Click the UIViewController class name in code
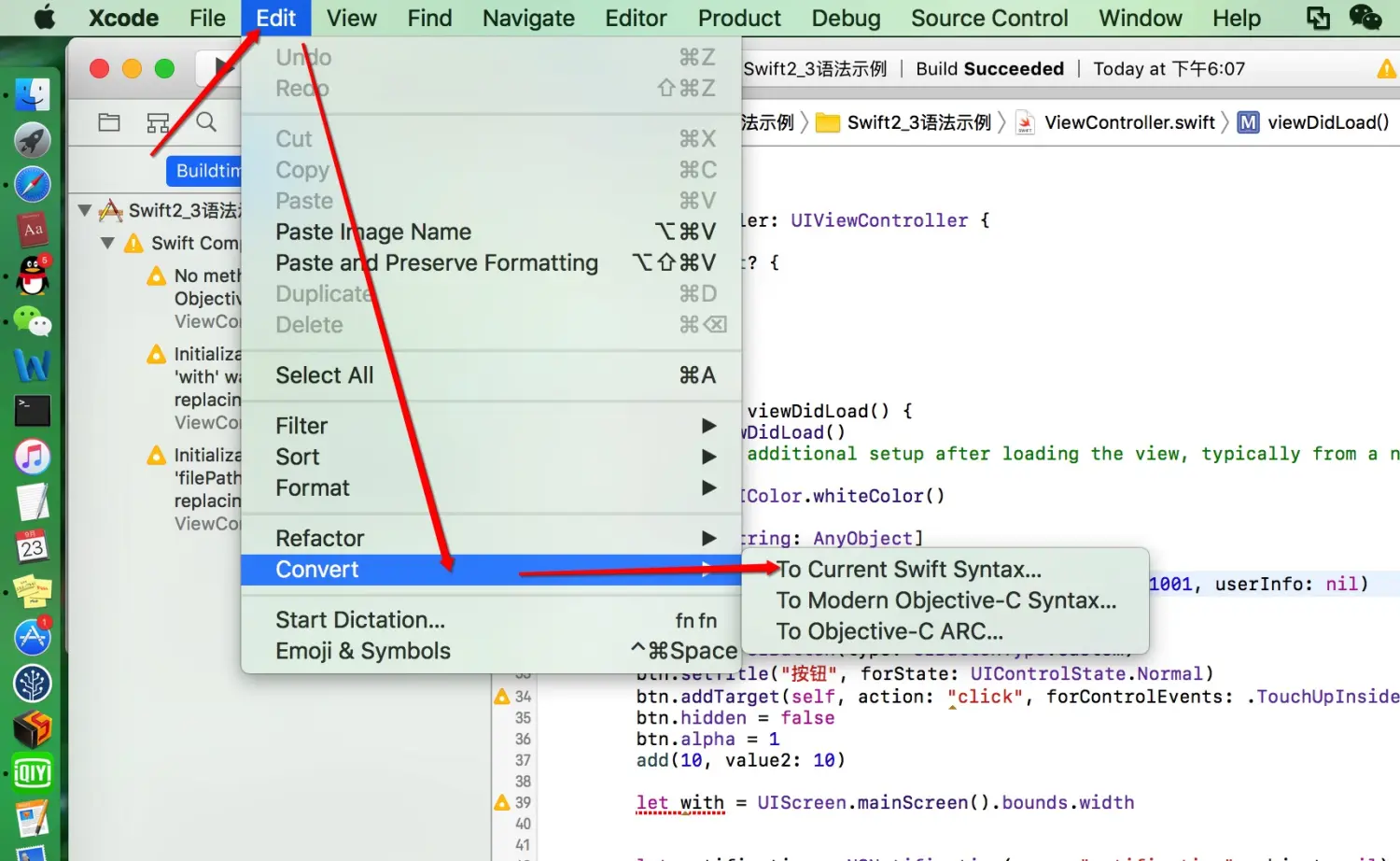This screenshot has height=861, width=1400. [x=879, y=220]
